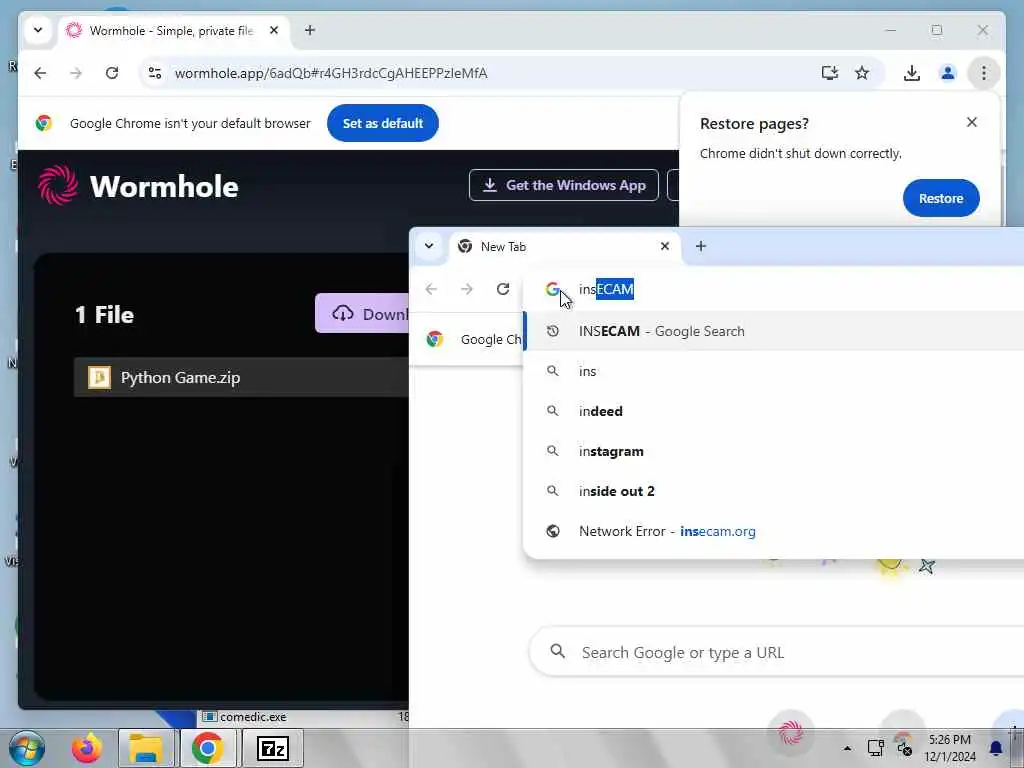Select the 'instagram' search suggestion
Viewport: 1024px width, 768px height.
[x=774, y=451]
